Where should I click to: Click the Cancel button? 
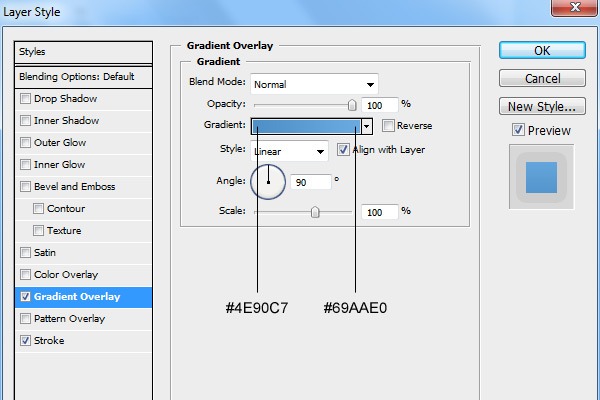point(542,78)
